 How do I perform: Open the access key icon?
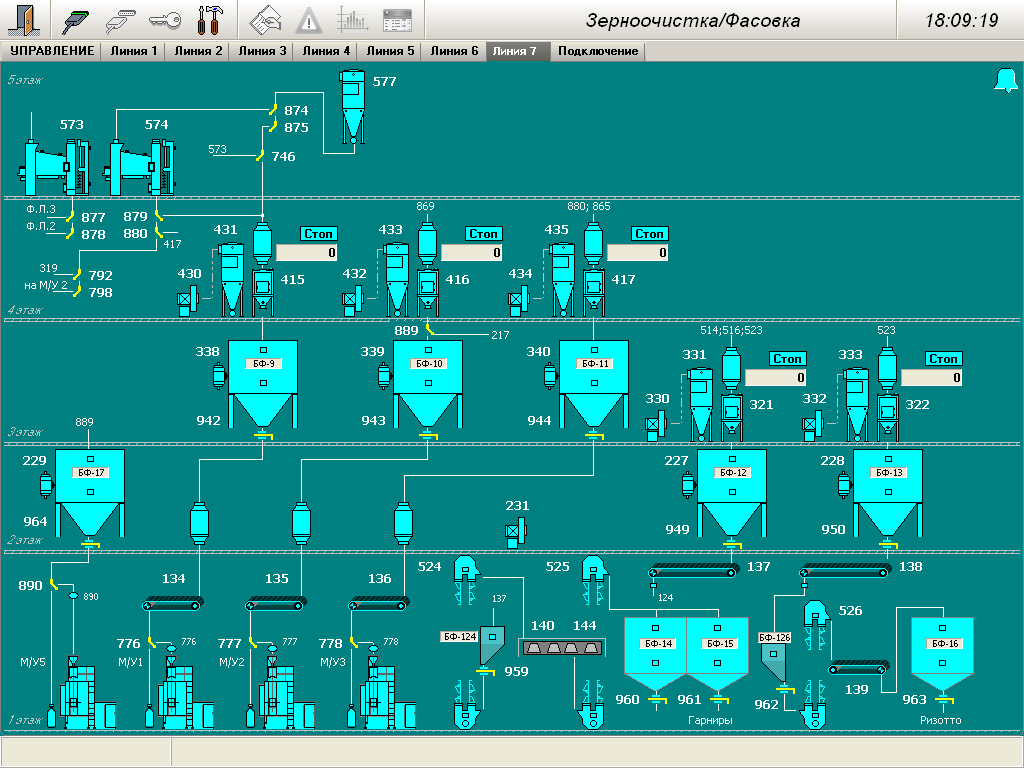pyautogui.click(x=165, y=20)
